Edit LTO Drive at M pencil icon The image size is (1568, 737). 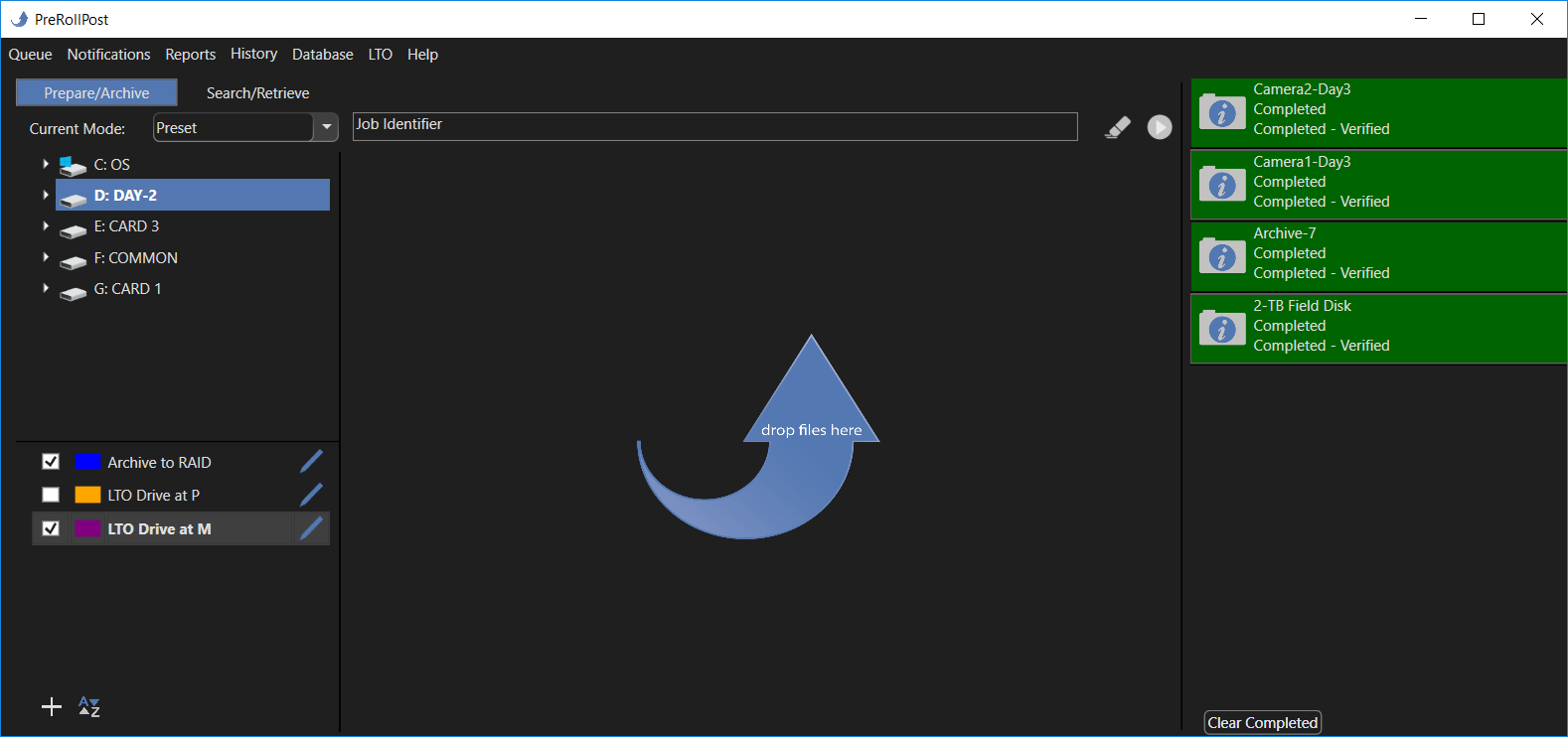click(x=311, y=528)
